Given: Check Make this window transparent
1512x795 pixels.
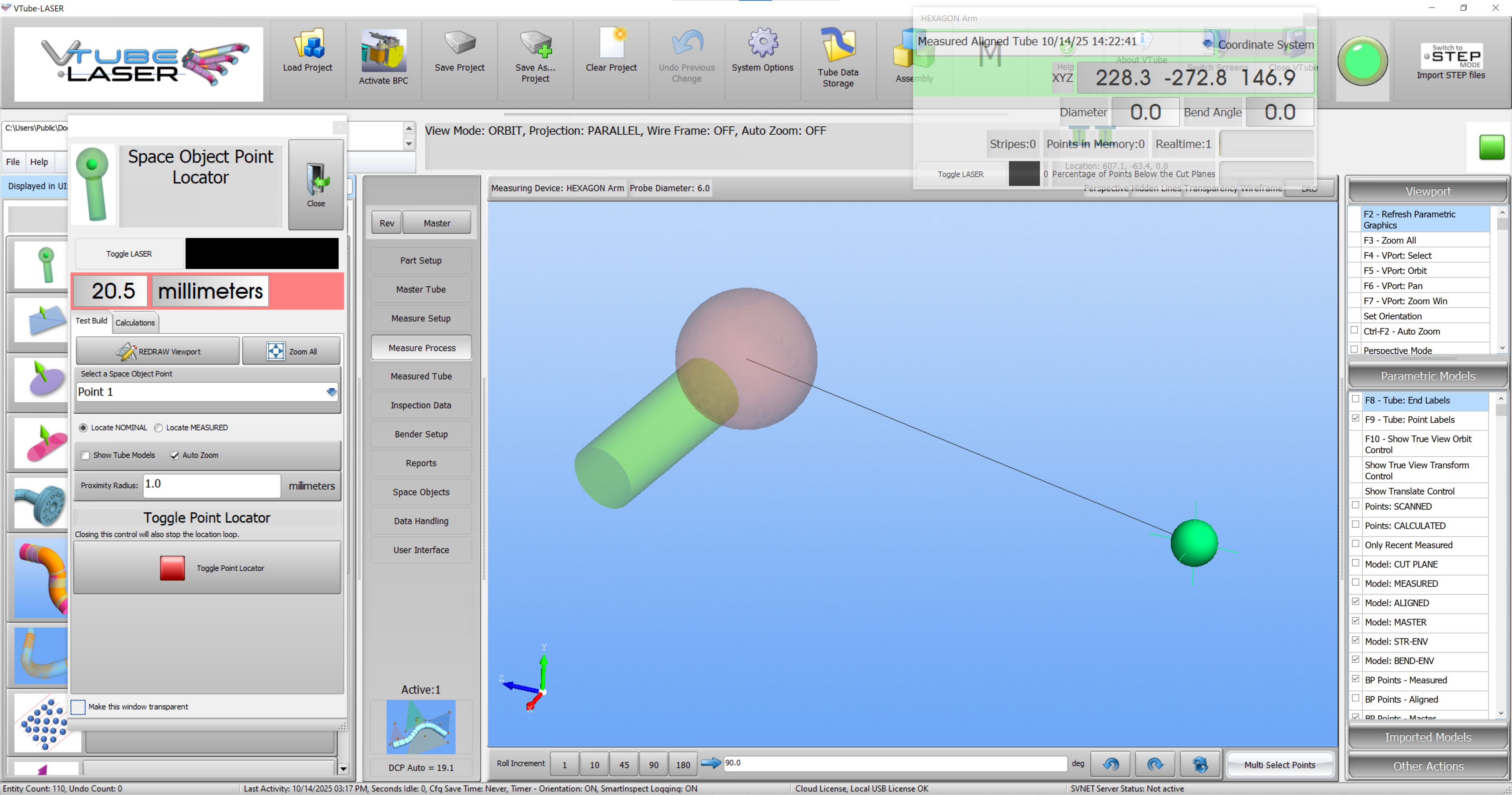Looking at the screenshot, I should (x=78, y=706).
